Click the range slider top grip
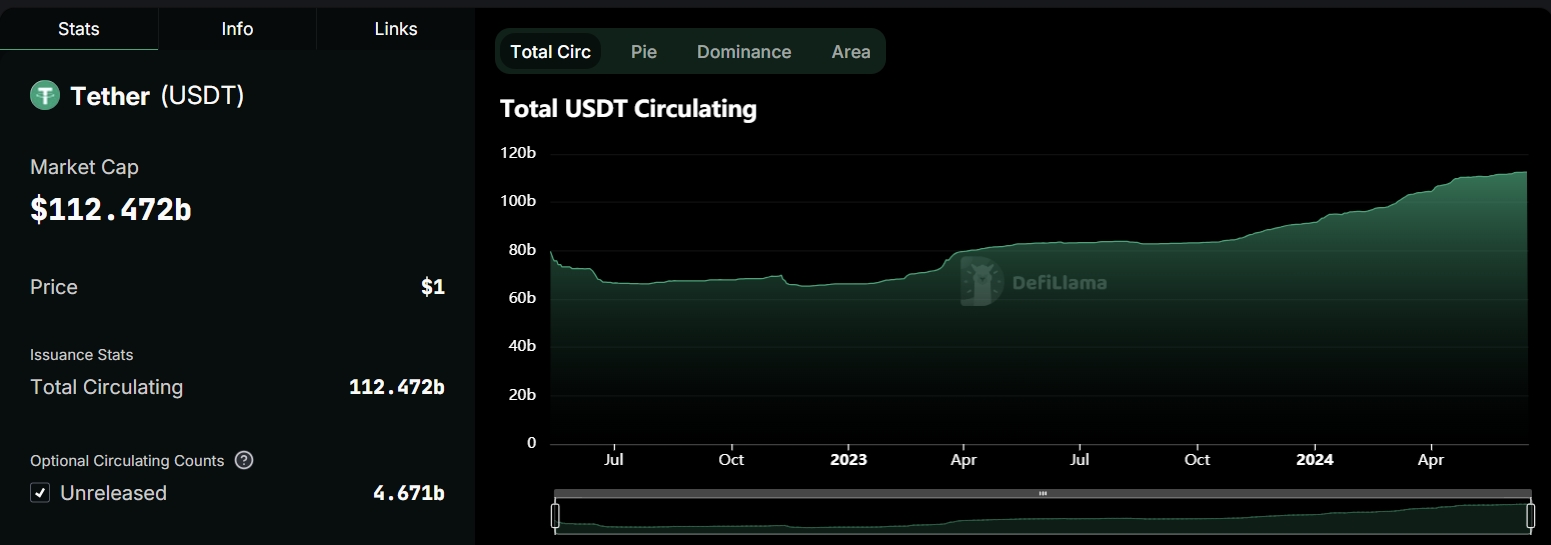 point(1042,493)
